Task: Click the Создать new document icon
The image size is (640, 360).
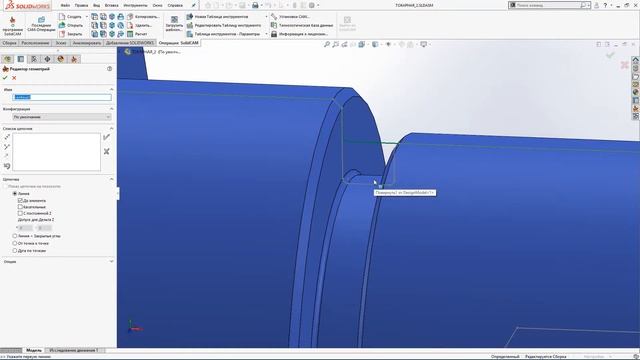Action: (62, 17)
